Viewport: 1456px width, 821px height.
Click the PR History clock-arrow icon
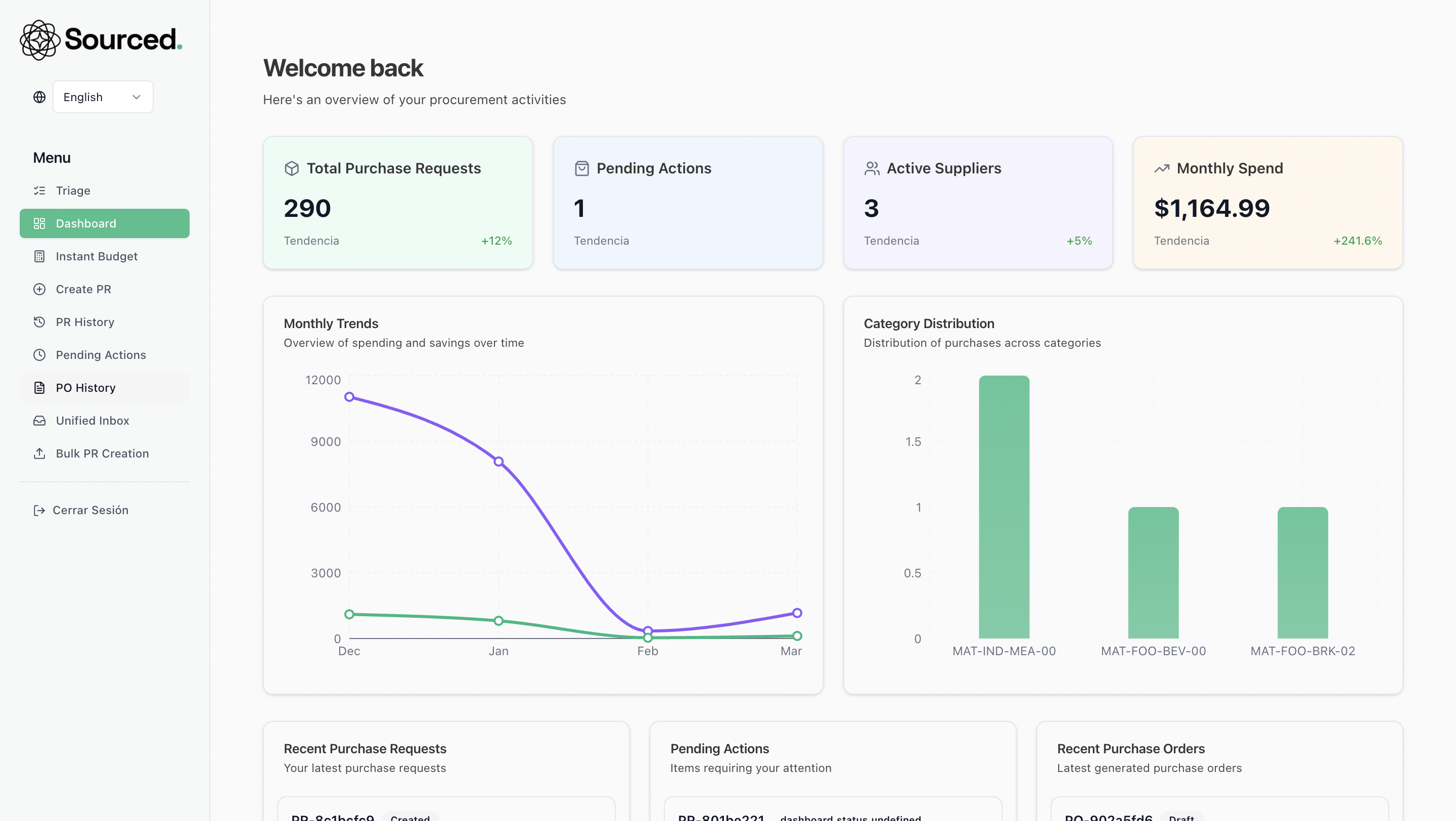click(x=39, y=322)
